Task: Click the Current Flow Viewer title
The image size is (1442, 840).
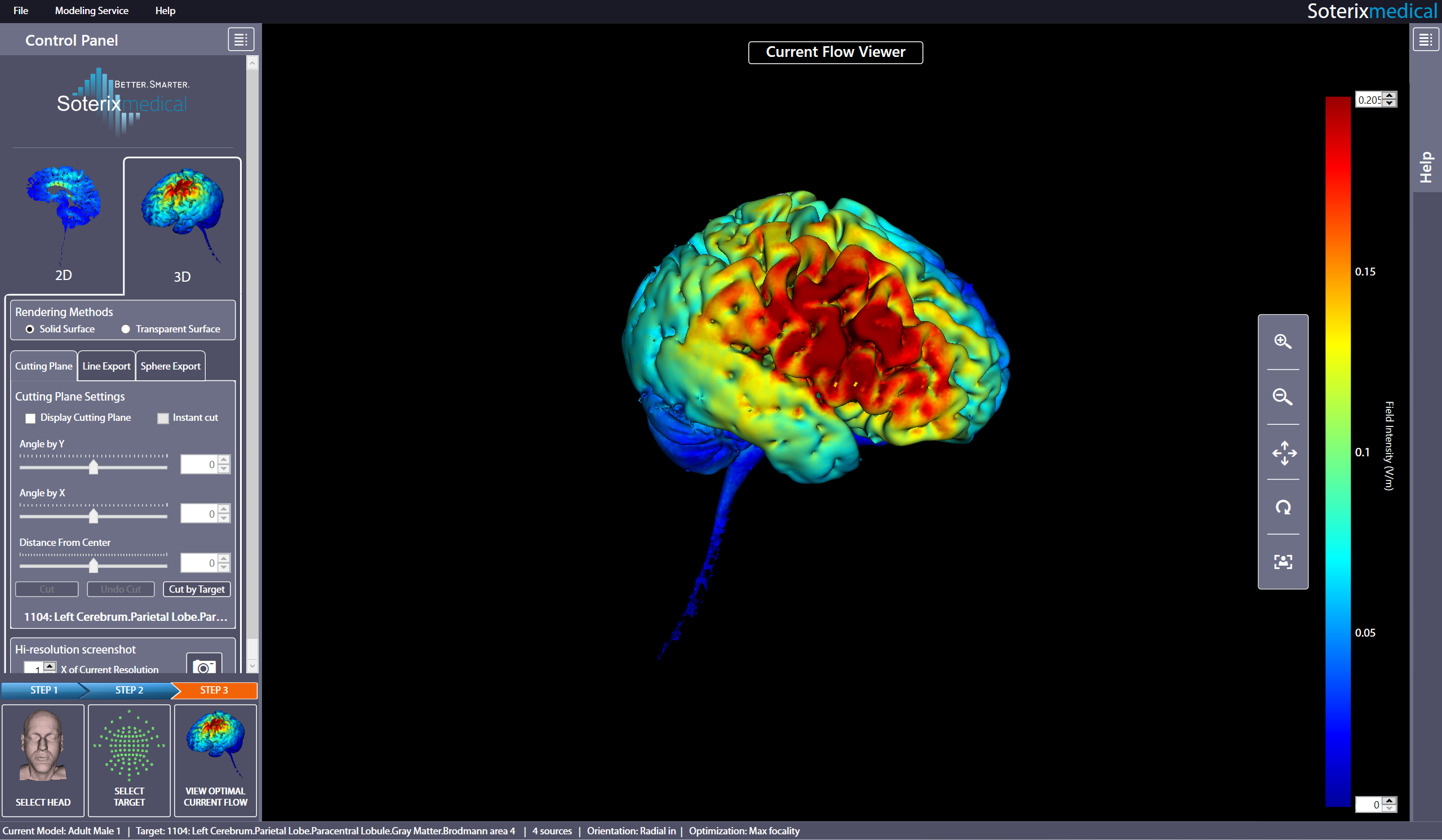Action: point(836,52)
